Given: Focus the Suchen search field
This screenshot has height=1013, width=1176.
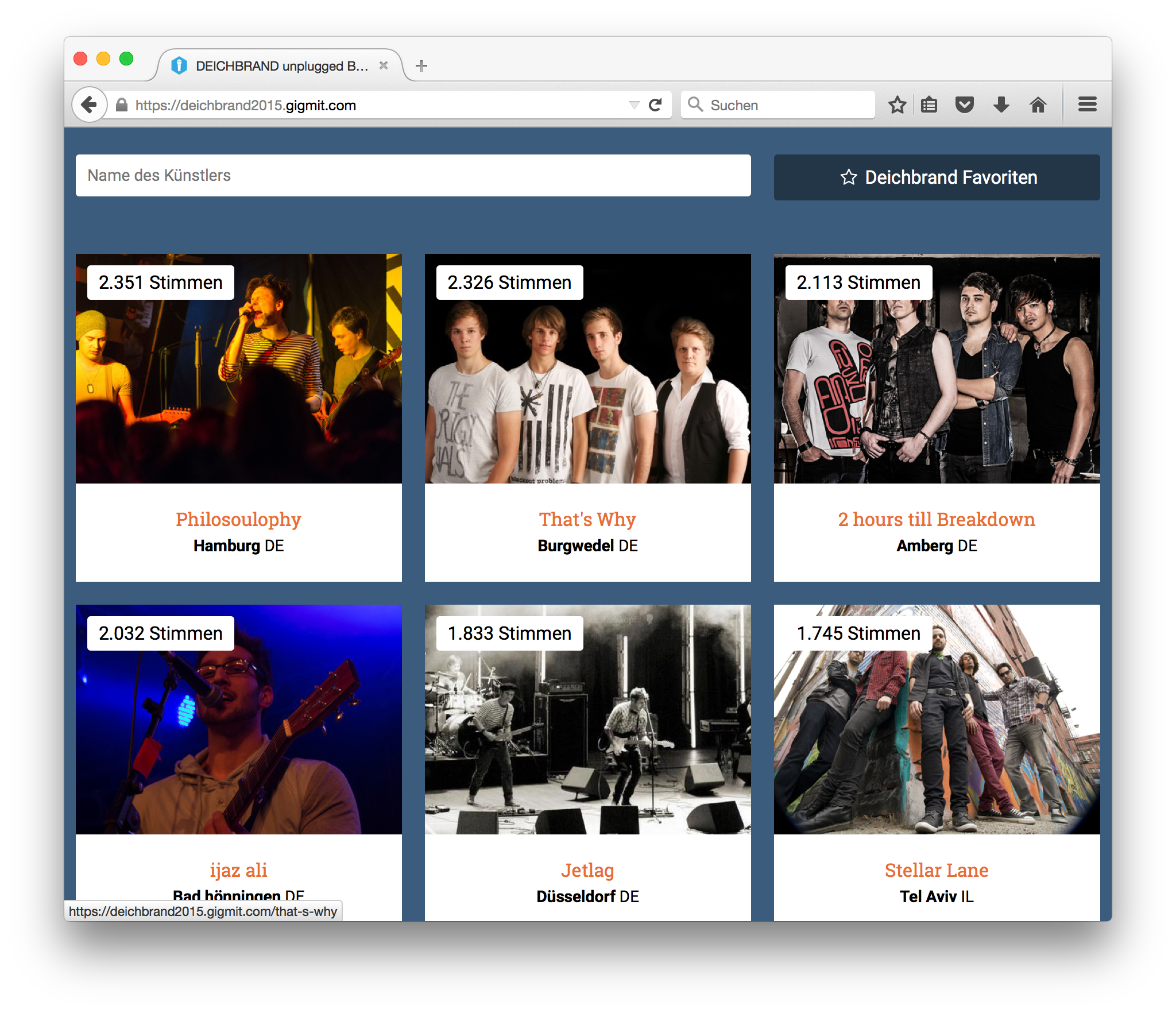Looking at the screenshot, I should point(778,105).
